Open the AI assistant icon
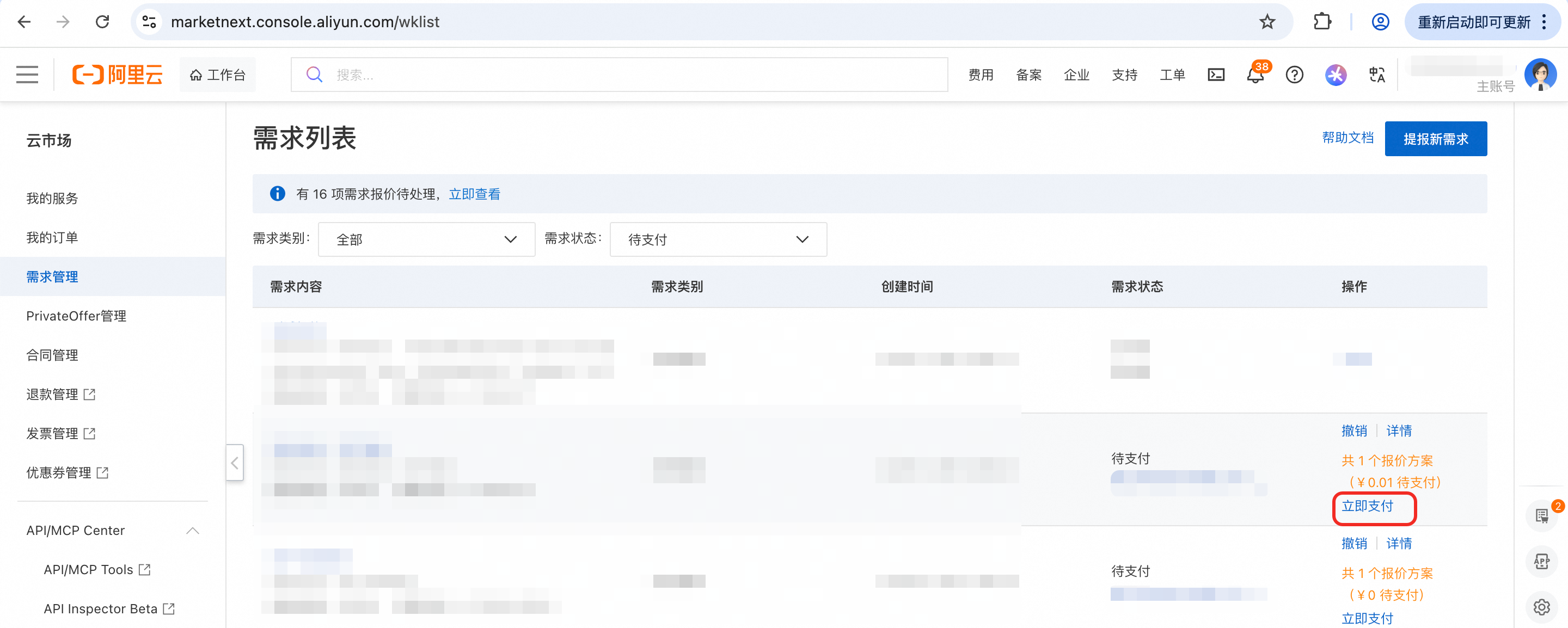 coord(1336,75)
